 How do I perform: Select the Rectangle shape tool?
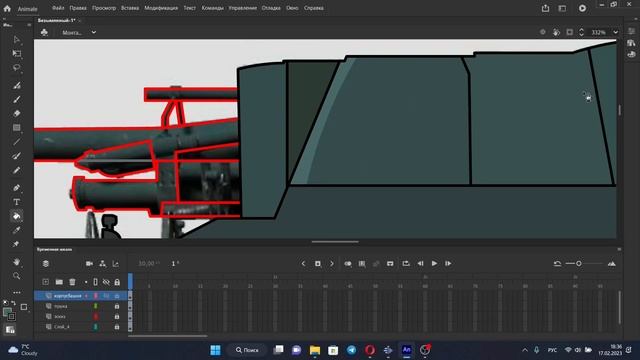pyautogui.click(x=16, y=128)
